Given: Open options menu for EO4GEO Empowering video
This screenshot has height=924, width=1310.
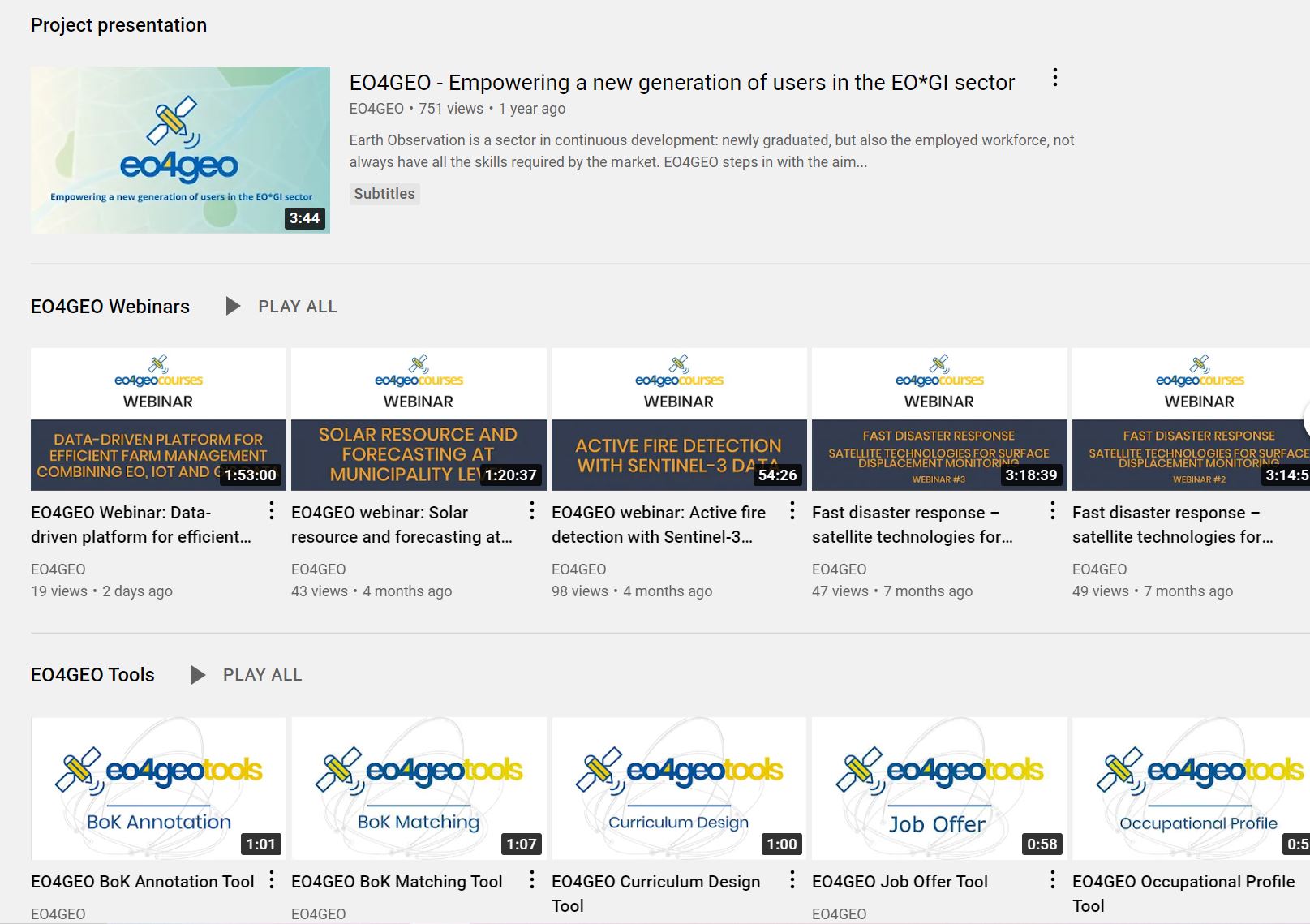Looking at the screenshot, I should (1054, 78).
